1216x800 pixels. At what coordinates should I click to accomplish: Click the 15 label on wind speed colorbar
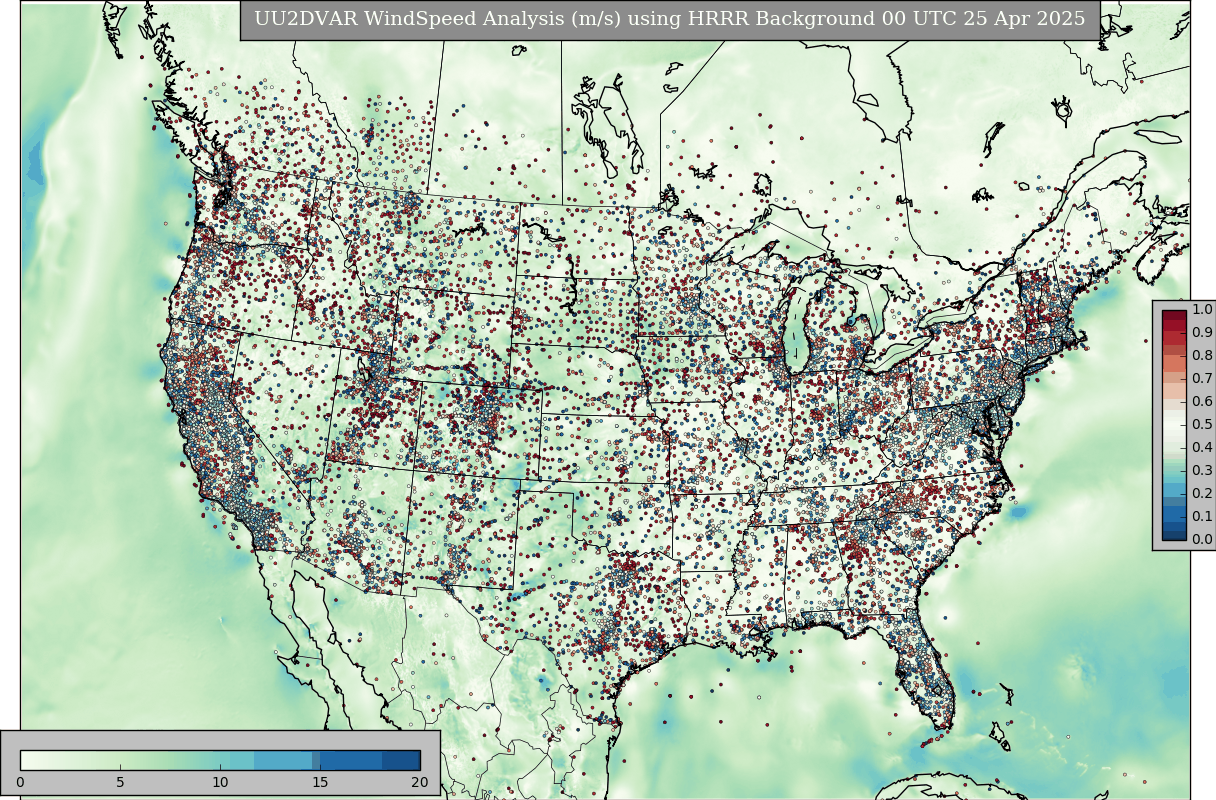[x=320, y=782]
